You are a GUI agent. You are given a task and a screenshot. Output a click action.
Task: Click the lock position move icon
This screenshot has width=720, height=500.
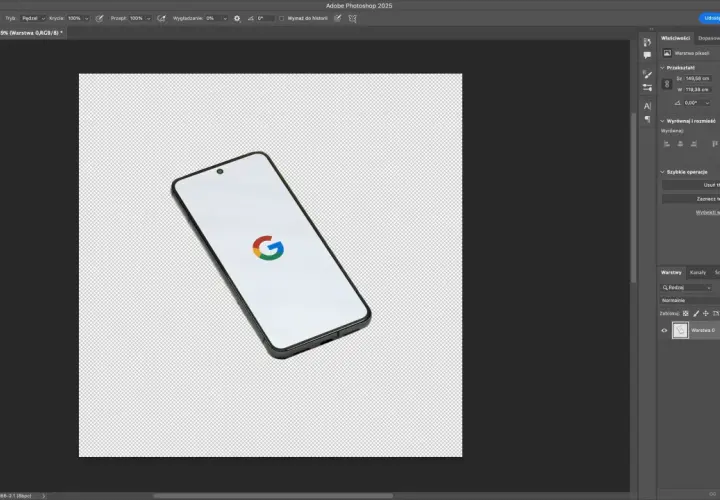pos(706,314)
